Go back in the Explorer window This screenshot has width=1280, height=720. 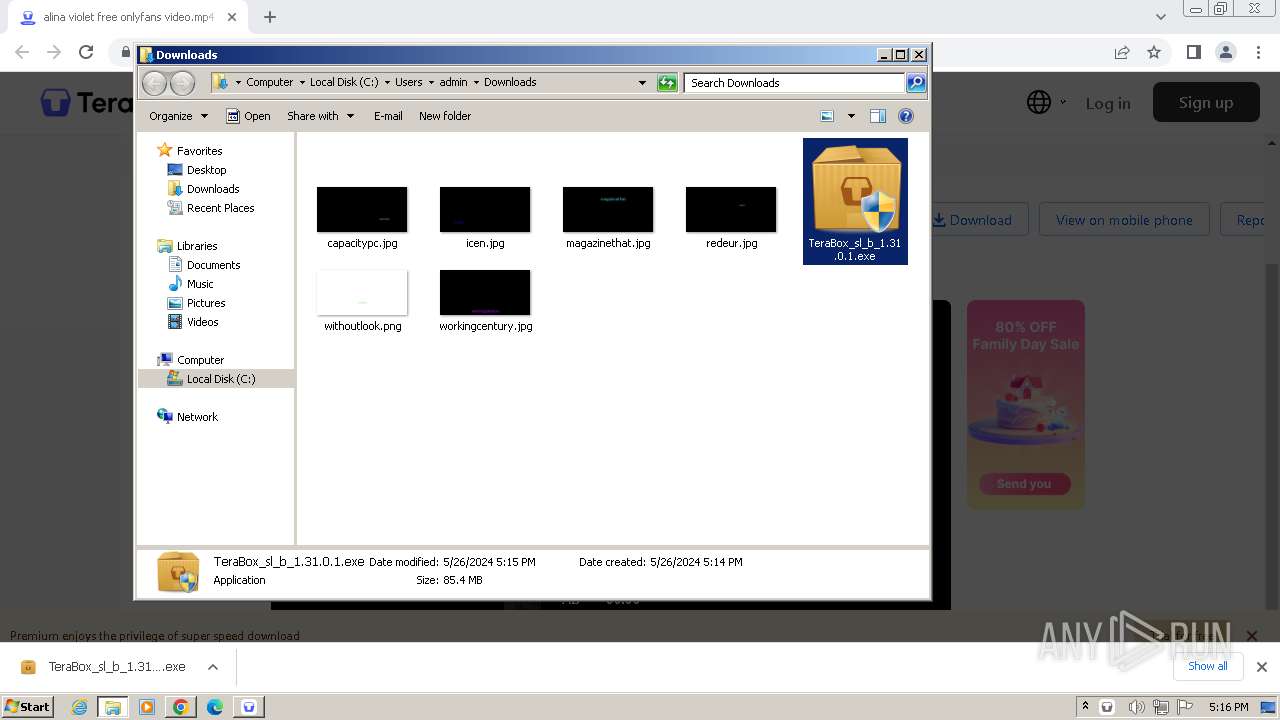[154, 83]
